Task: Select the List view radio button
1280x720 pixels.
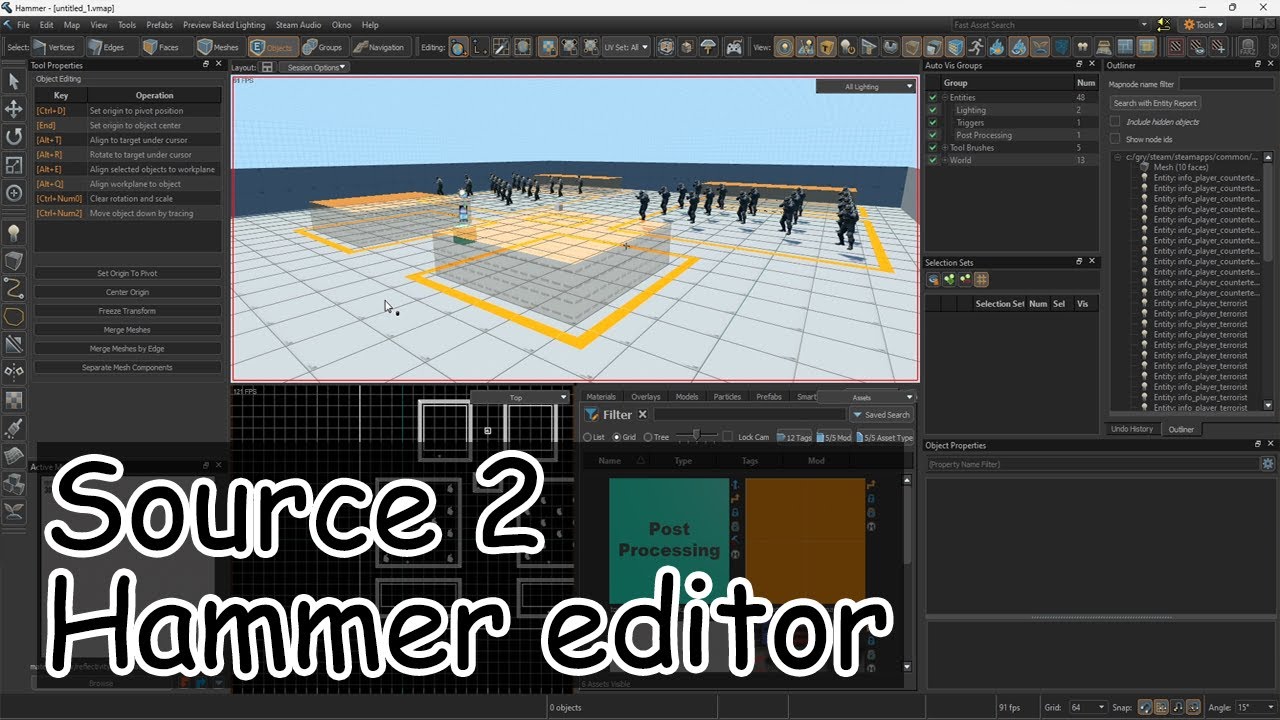Action: point(588,437)
